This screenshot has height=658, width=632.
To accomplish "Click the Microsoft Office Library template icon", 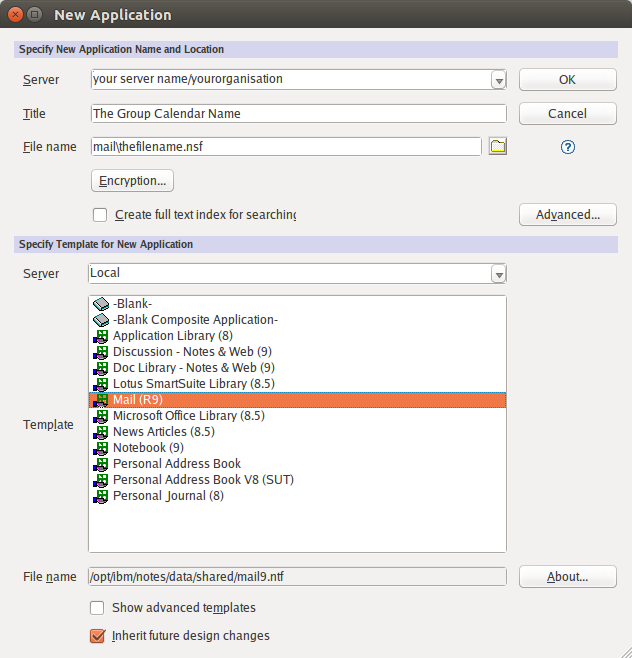I will click(x=100, y=416).
